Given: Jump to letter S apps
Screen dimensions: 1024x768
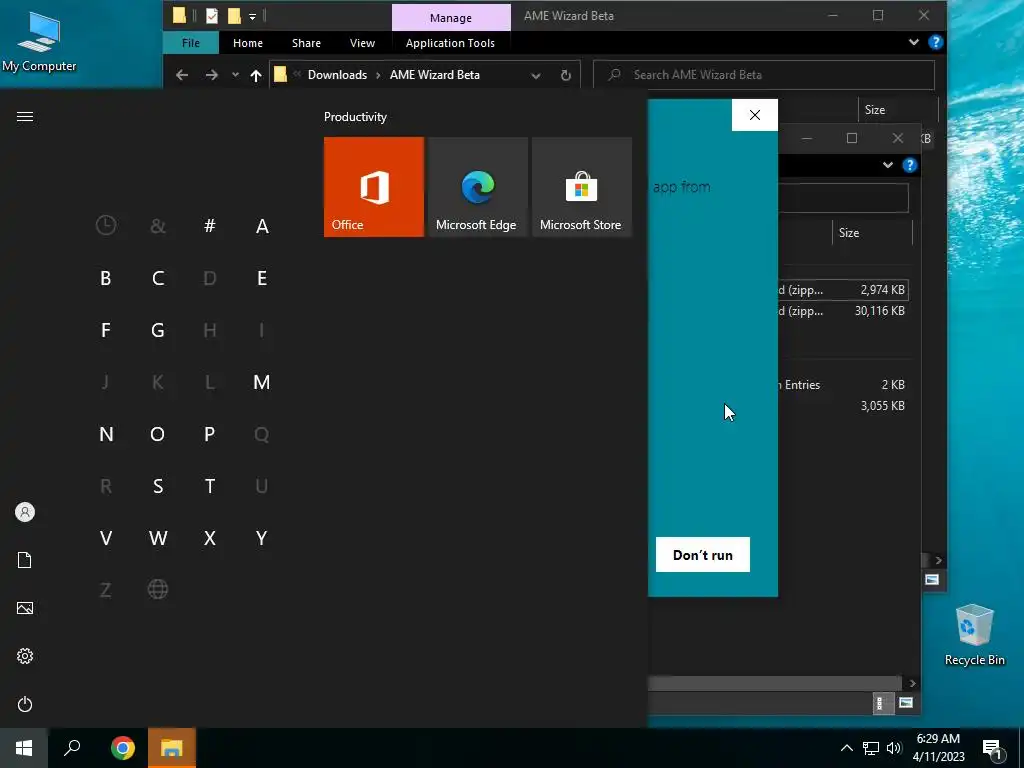Looking at the screenshot, I should point(157,486).
